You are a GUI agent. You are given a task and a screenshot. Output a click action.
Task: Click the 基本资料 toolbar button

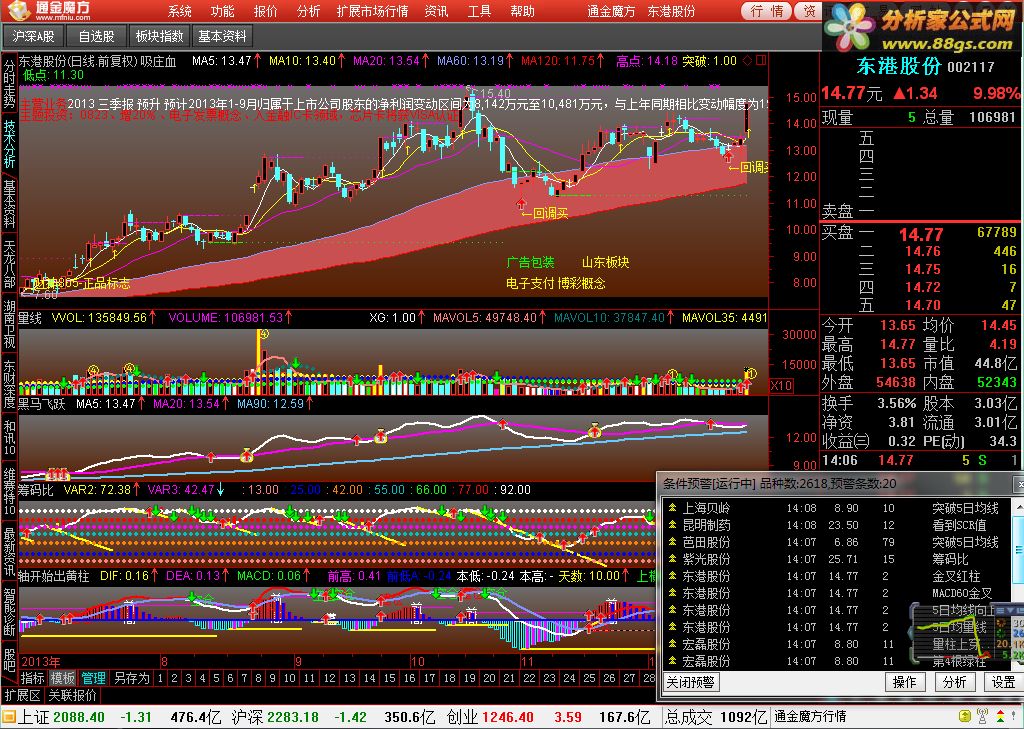tap(223, 37)
